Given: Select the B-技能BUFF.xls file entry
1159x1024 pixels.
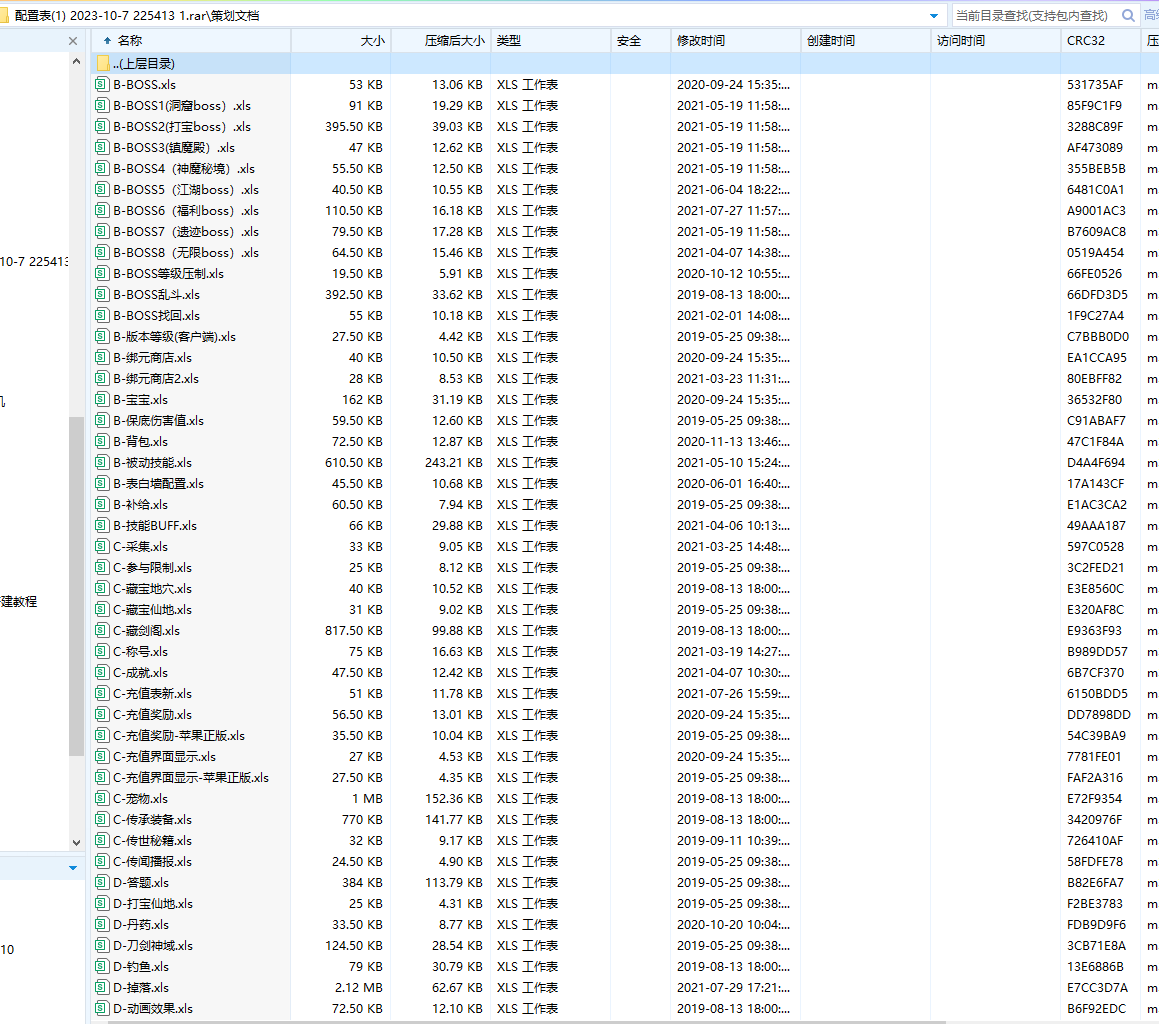Looking at the screenshot, I should click(155, 526).
